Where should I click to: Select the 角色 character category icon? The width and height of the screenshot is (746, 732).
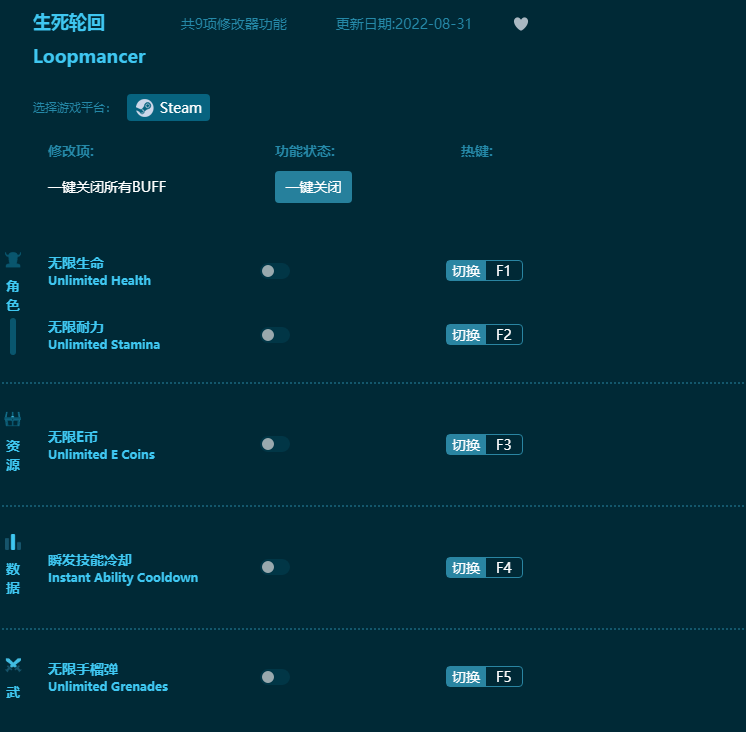point(13,260)
